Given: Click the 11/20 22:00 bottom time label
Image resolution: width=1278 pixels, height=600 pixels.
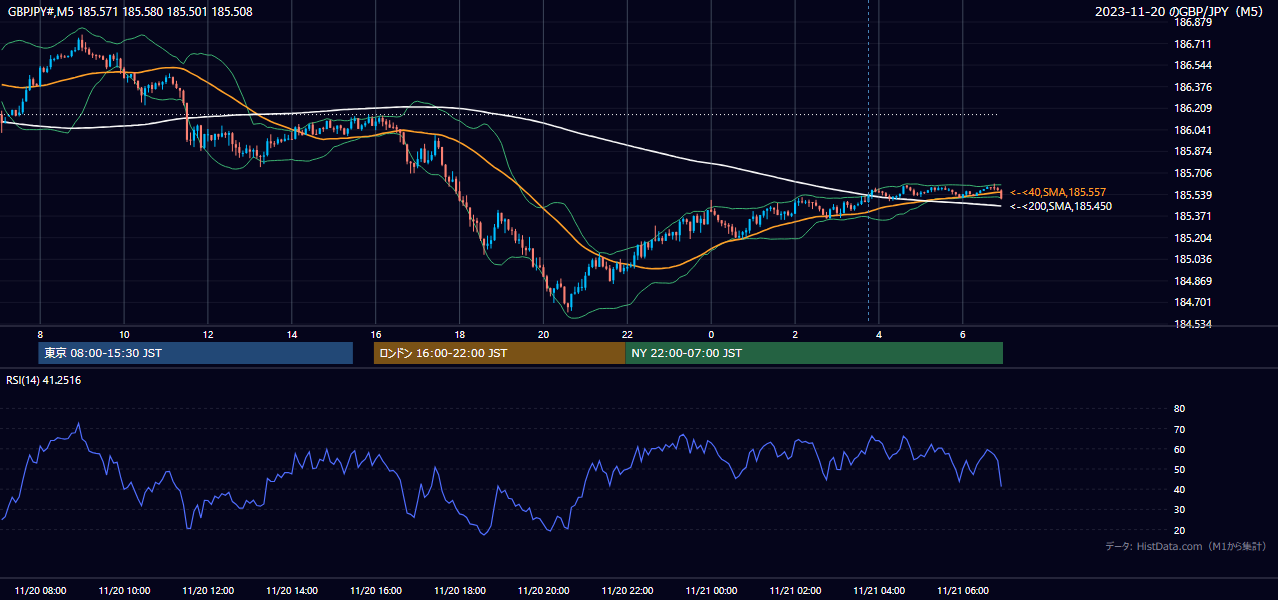Looking at the screenshot, I should coord(628,590).
